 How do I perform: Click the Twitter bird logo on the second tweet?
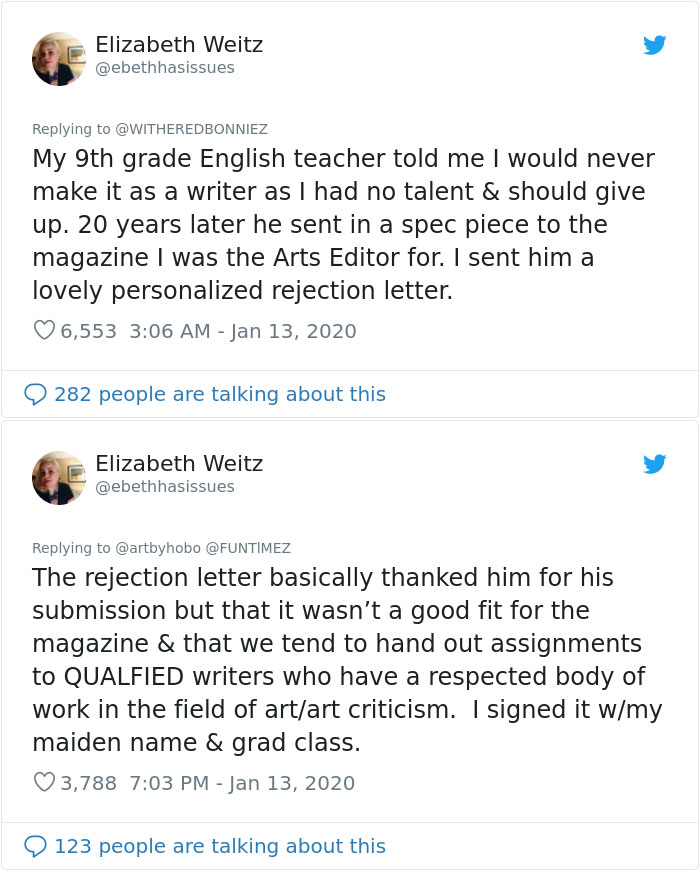tap(655, 464)
